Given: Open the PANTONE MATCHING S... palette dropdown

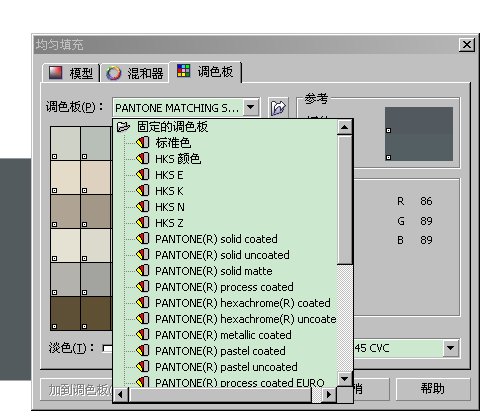Looking at the screenshot, I should coord(251,107).
